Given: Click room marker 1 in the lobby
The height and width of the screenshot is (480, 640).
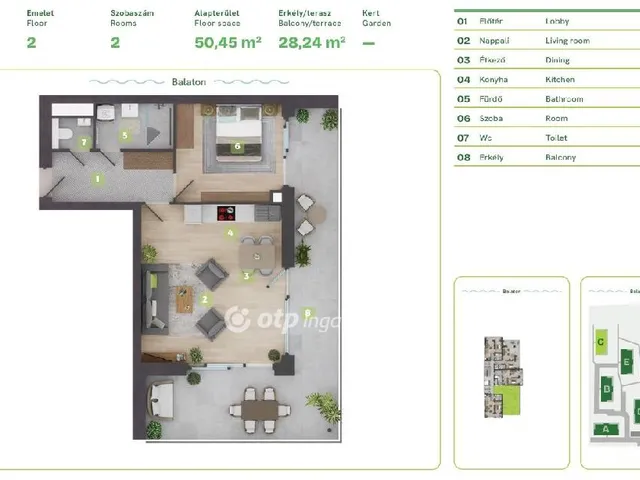Looking at the screenshot, I should click(97, 179).
